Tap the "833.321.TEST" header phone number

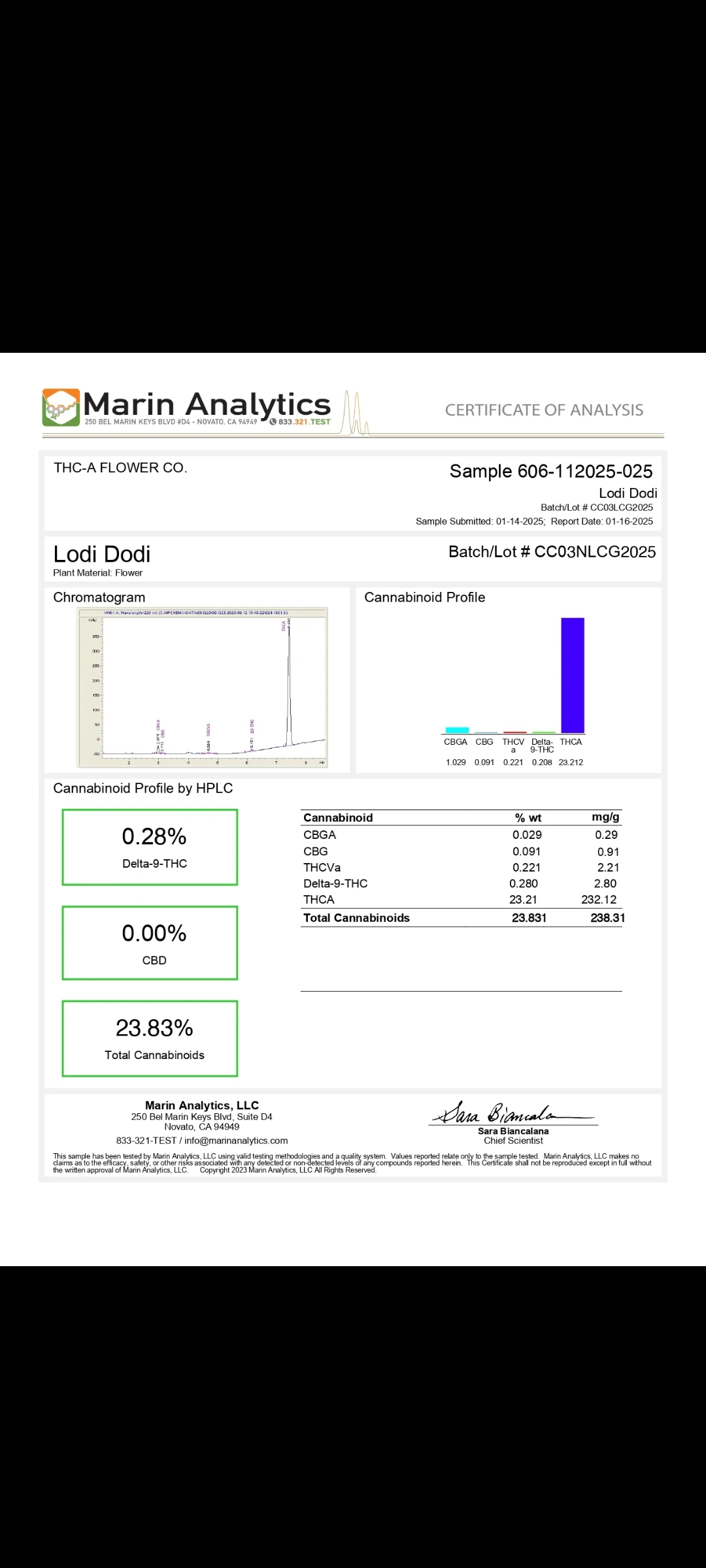tap(304, 422)
